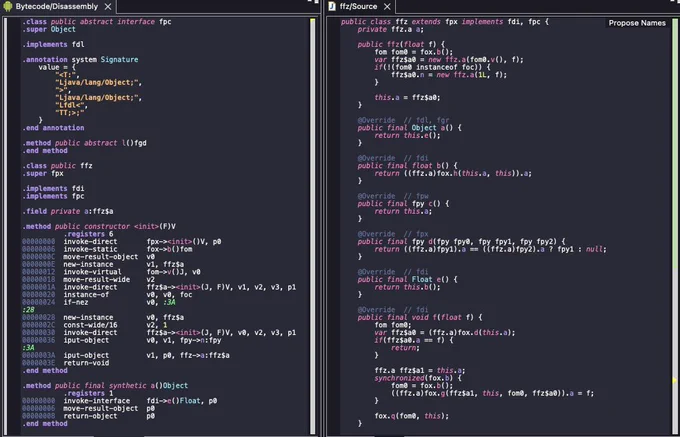
Task: Click the 'synchronized(fox.b) {' line
Action: (x=418, y=378)
